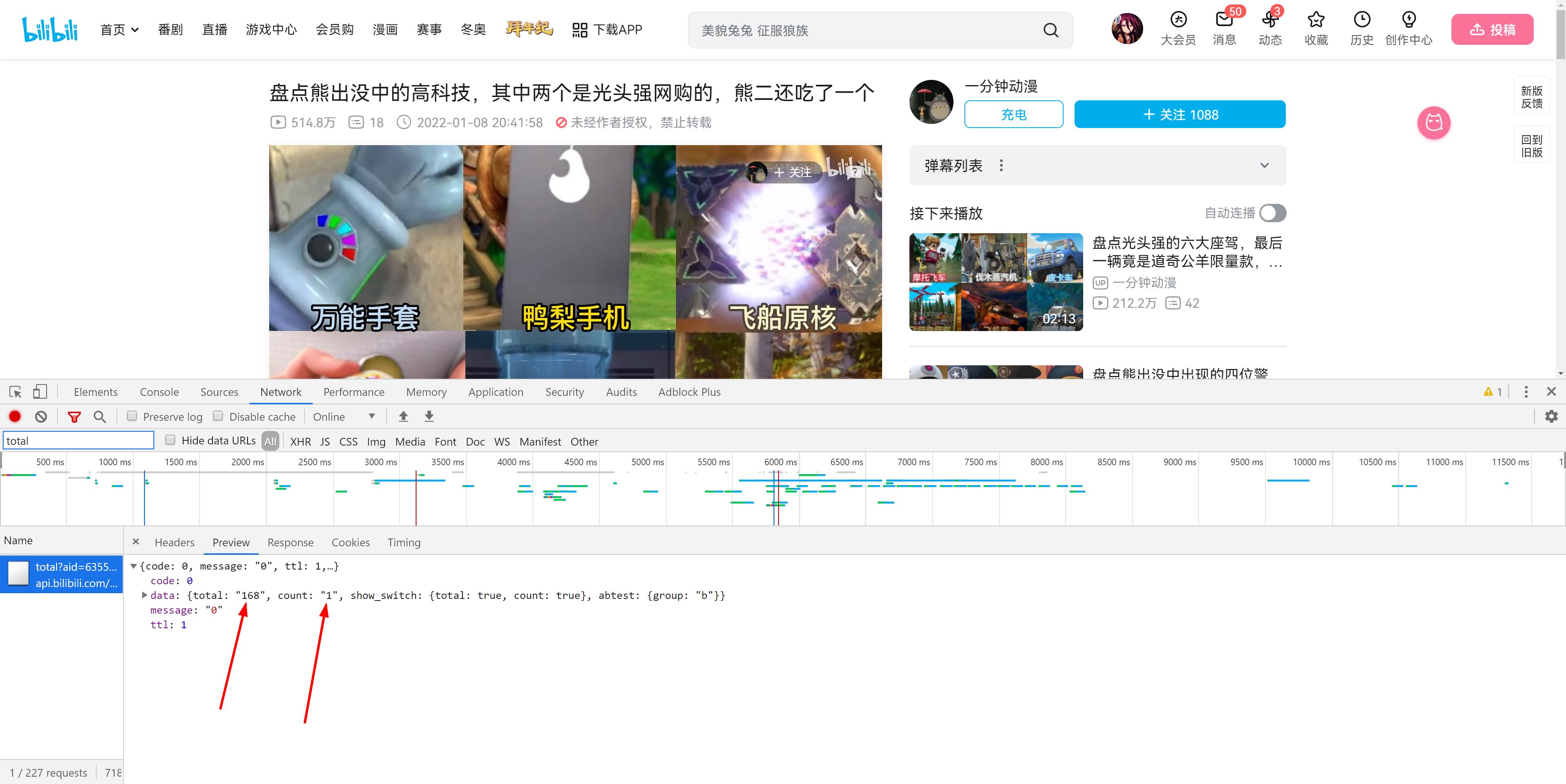
Task: Check Hide data URLs
Action: (170, 440)
